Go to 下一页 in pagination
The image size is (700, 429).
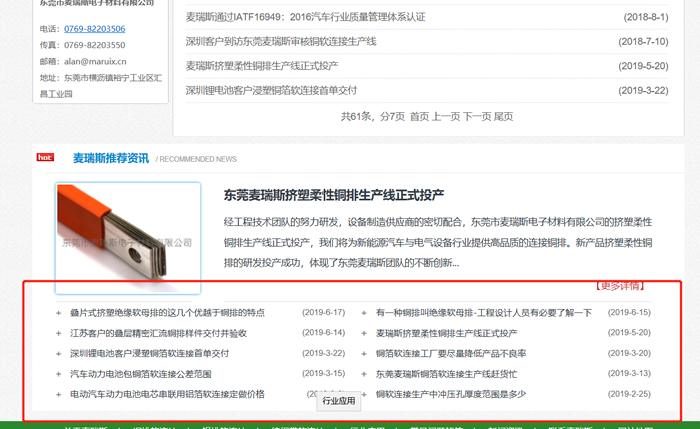[477, 117]
